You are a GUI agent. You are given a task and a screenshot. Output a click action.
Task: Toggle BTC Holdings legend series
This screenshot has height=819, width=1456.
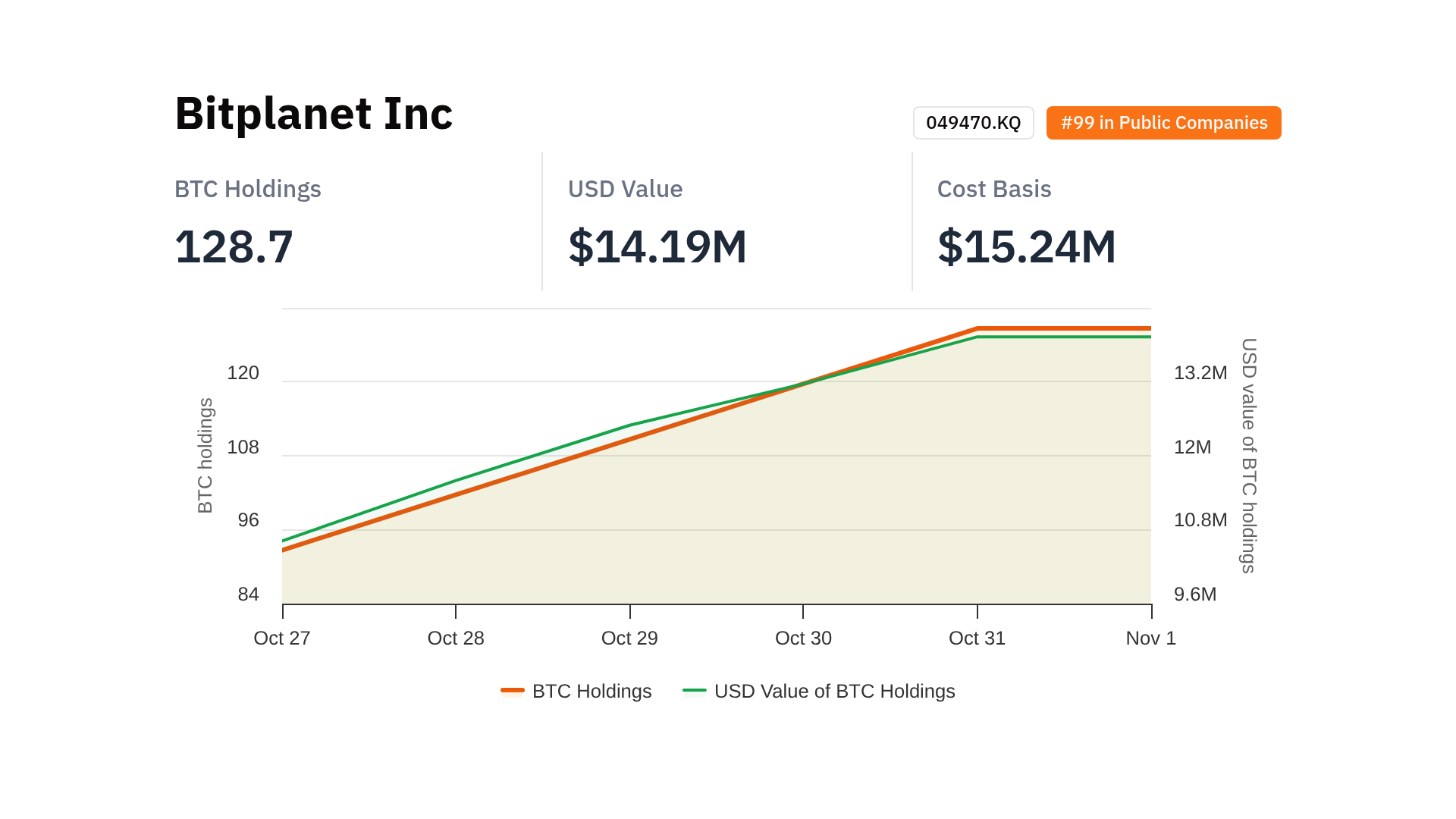591,691
